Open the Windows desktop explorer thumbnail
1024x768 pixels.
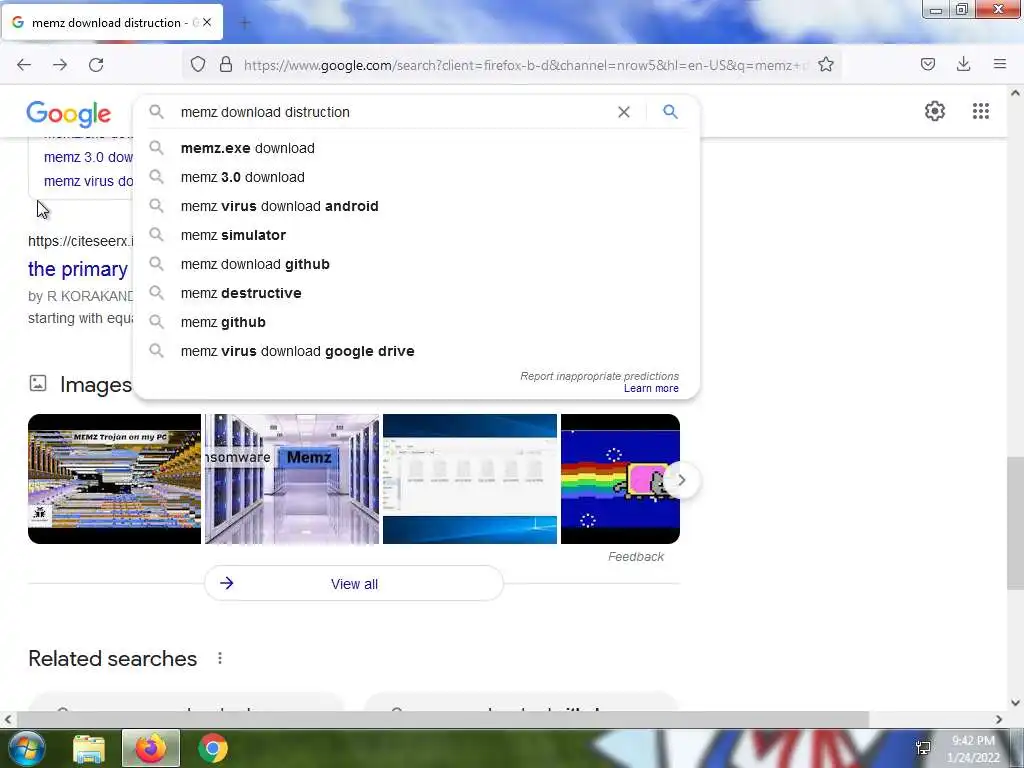tap(470, 479)
